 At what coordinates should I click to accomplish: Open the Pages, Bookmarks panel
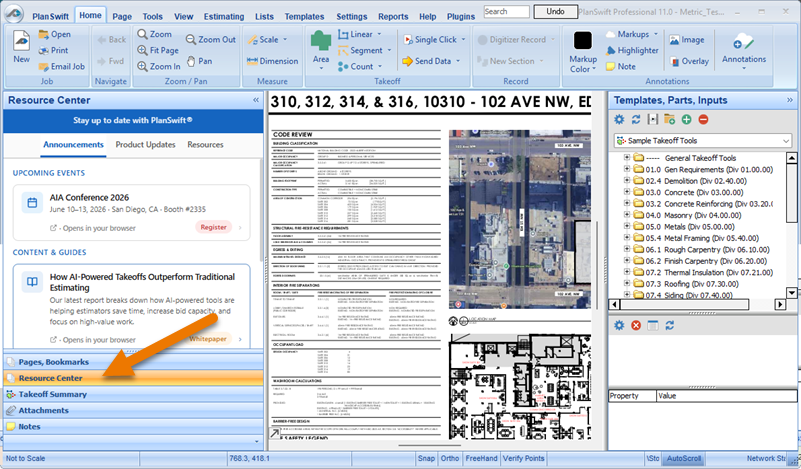click(x=133, y=362)
